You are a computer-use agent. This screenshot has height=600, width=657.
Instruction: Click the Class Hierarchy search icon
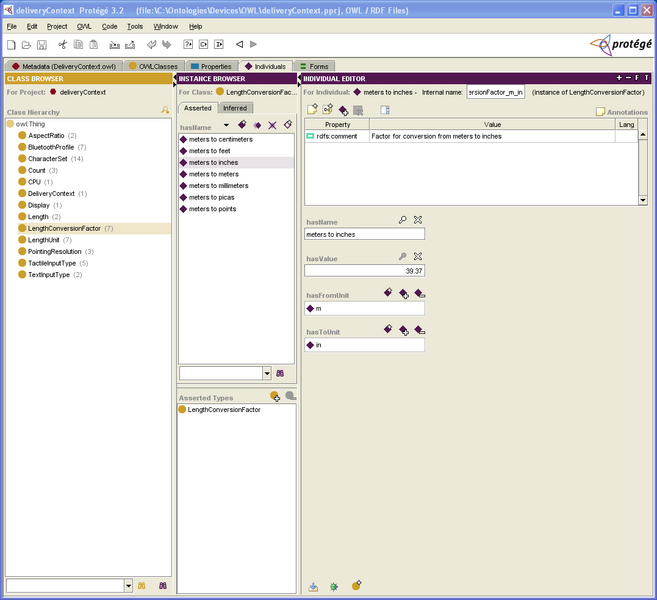165,110
